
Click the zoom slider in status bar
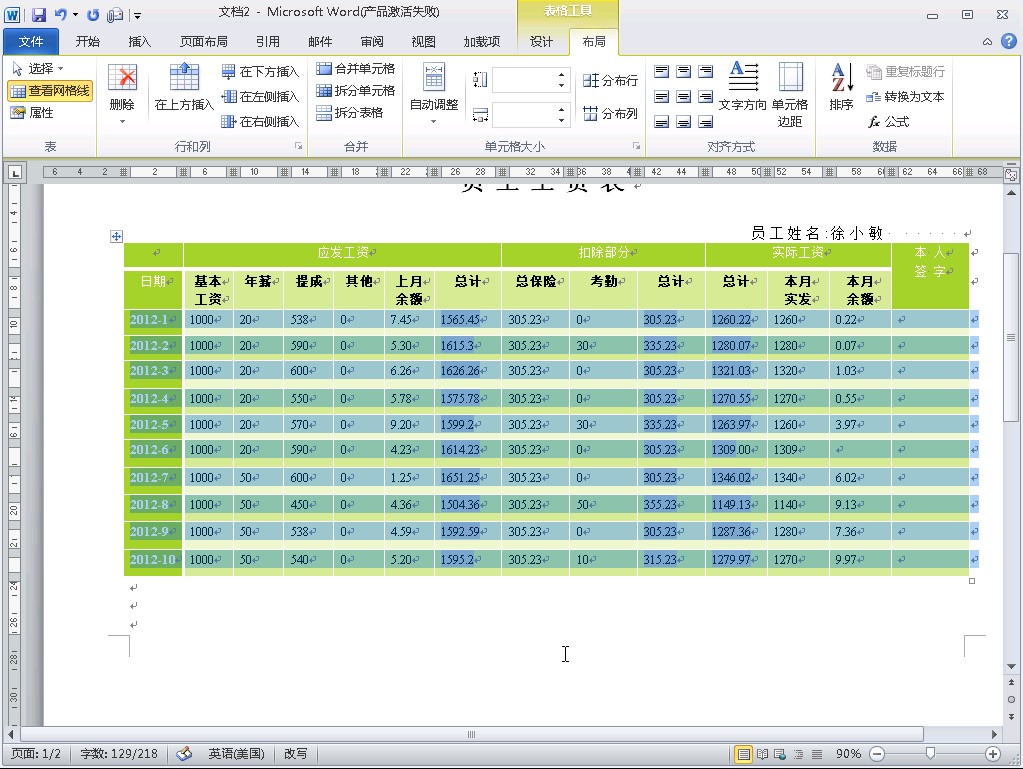pos(930,754)
